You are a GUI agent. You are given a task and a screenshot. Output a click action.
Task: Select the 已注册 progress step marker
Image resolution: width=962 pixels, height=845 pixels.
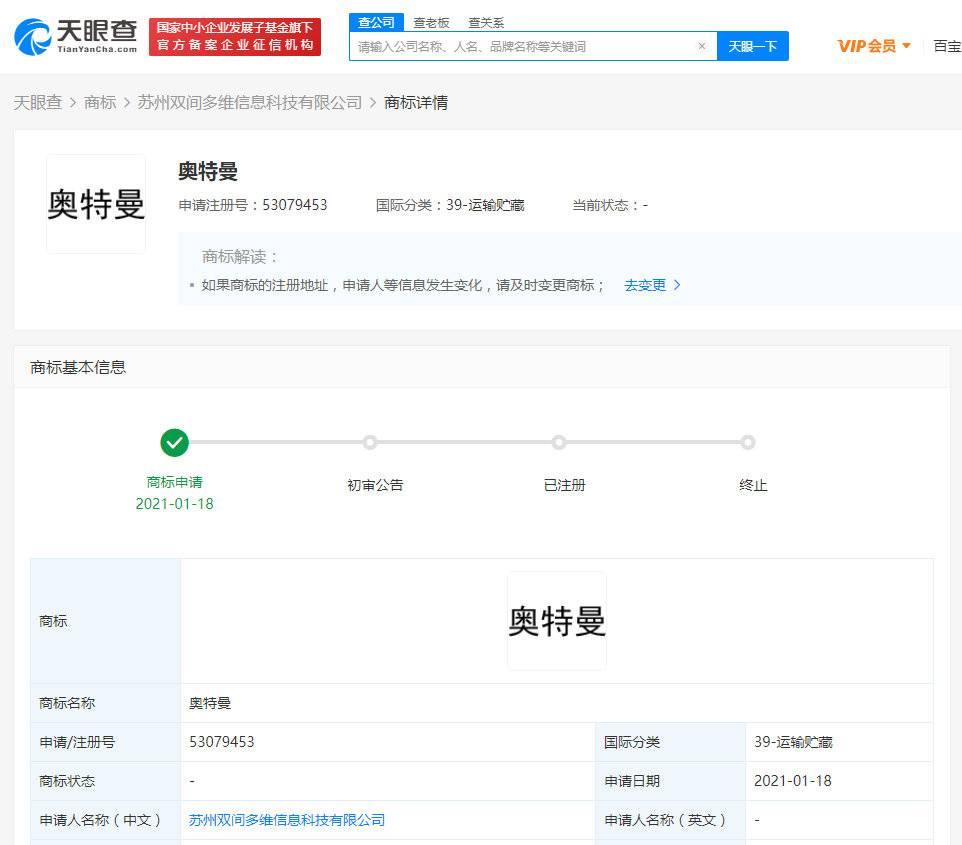click(x=558, y=442)
